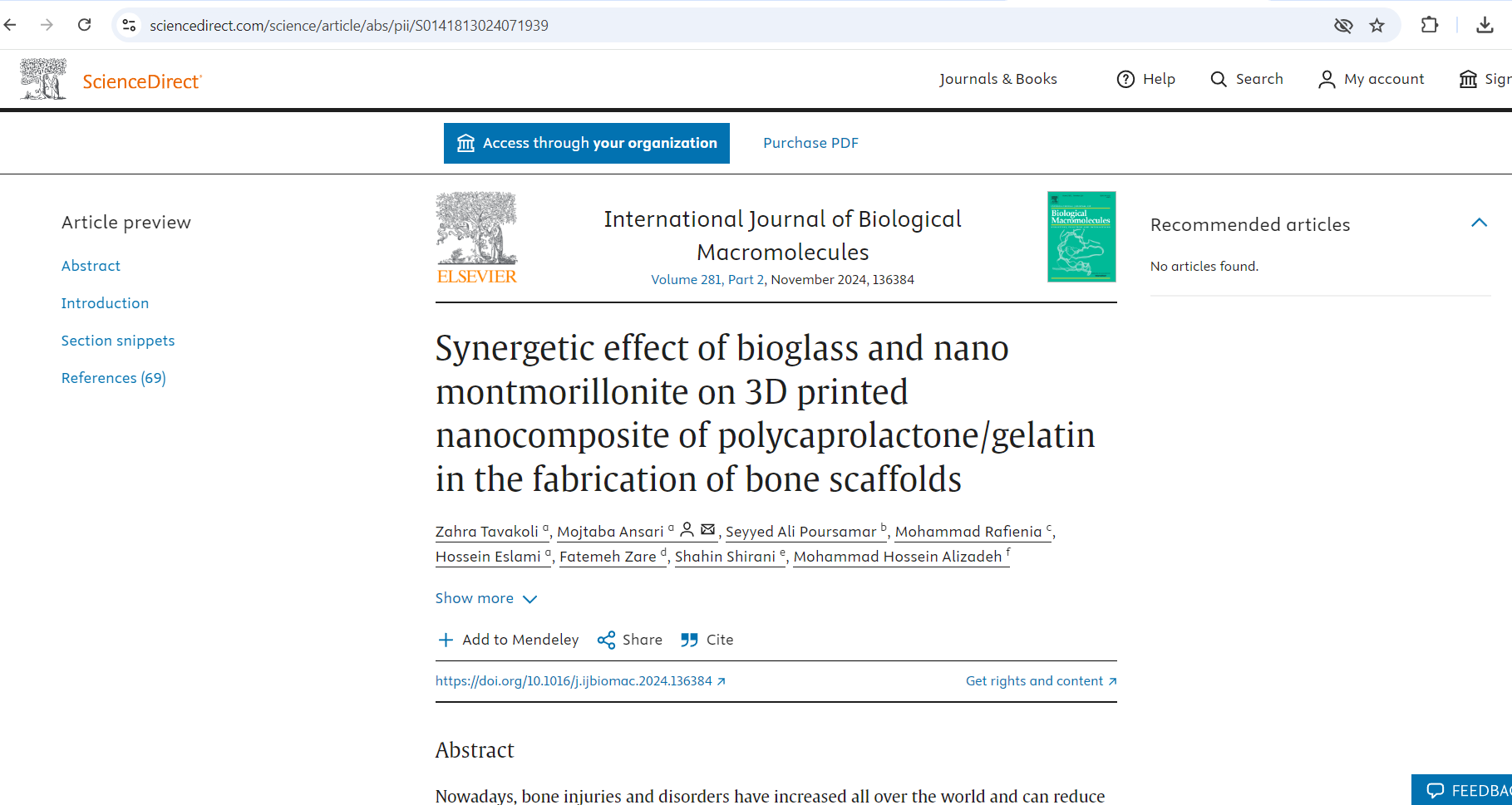Reload the current page
The height and width of the screenshot is (805, 1512).
pos(84,25)
